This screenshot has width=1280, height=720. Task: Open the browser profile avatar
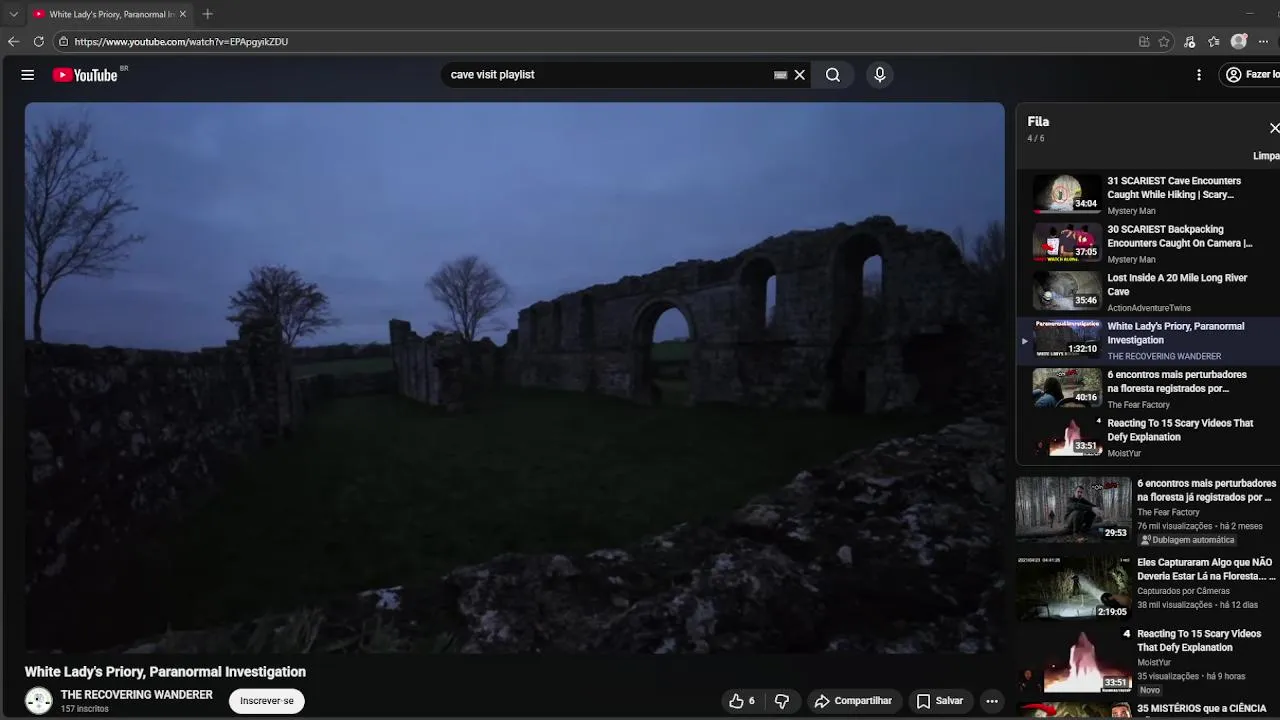(x=1239, y=42)
